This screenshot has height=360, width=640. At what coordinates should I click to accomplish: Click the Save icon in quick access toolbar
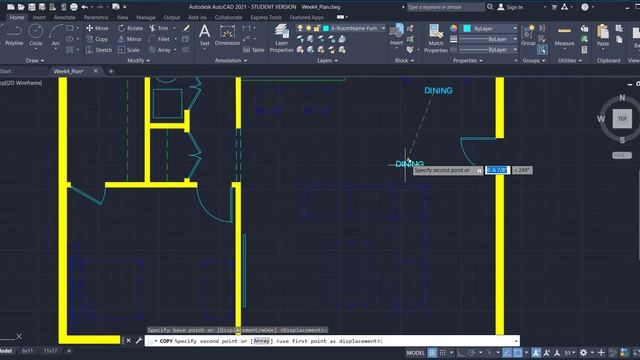pos(31,7)
